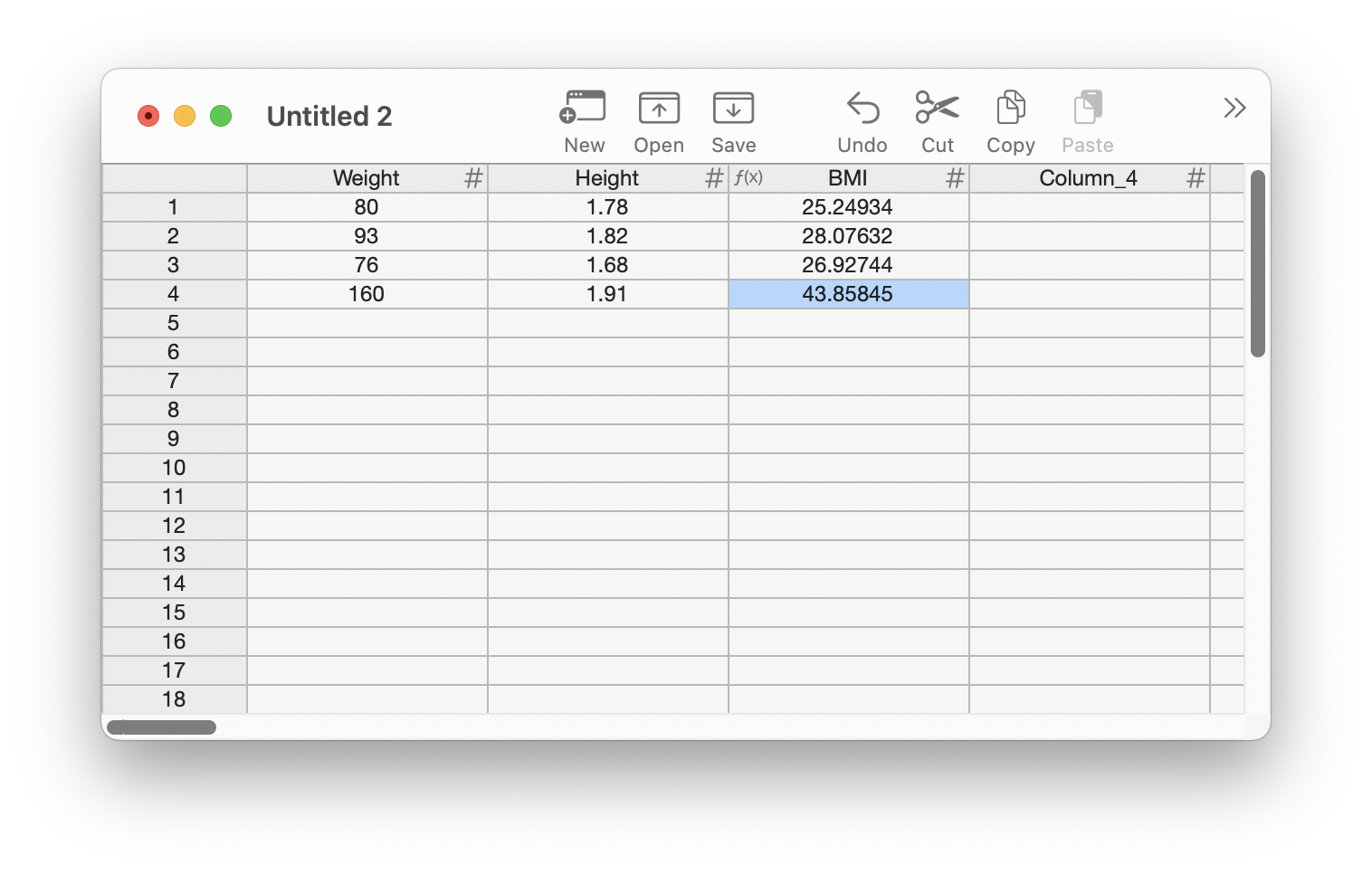Select the Weight cell containing 160
Viewport: 1372px width, 874px height.
[x=367, y=294]
